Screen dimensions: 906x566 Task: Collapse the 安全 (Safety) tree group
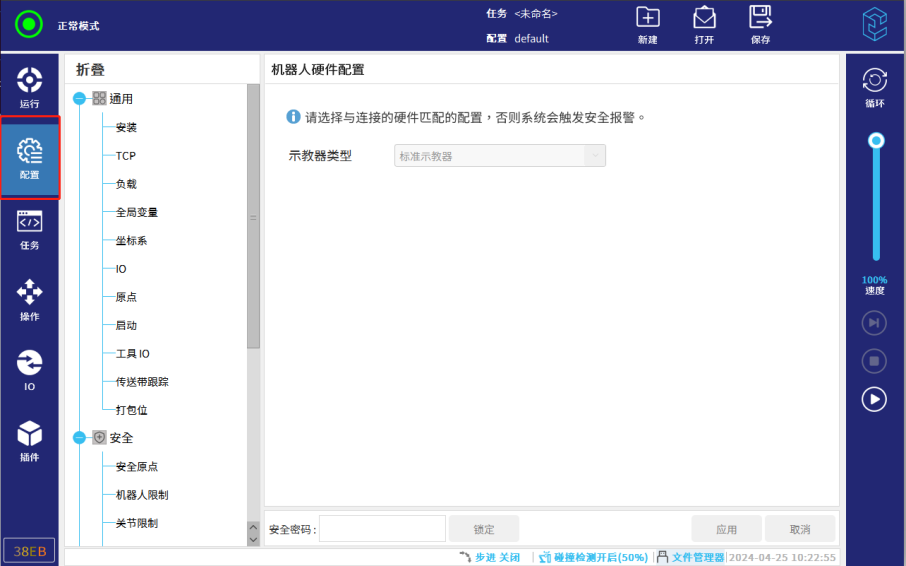click(80, 438)
